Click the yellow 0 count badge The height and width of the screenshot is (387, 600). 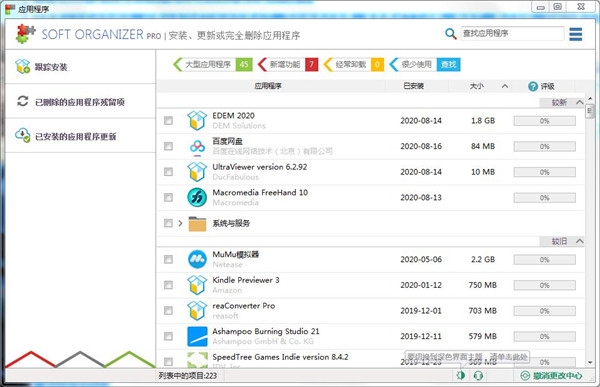(377, 64)
